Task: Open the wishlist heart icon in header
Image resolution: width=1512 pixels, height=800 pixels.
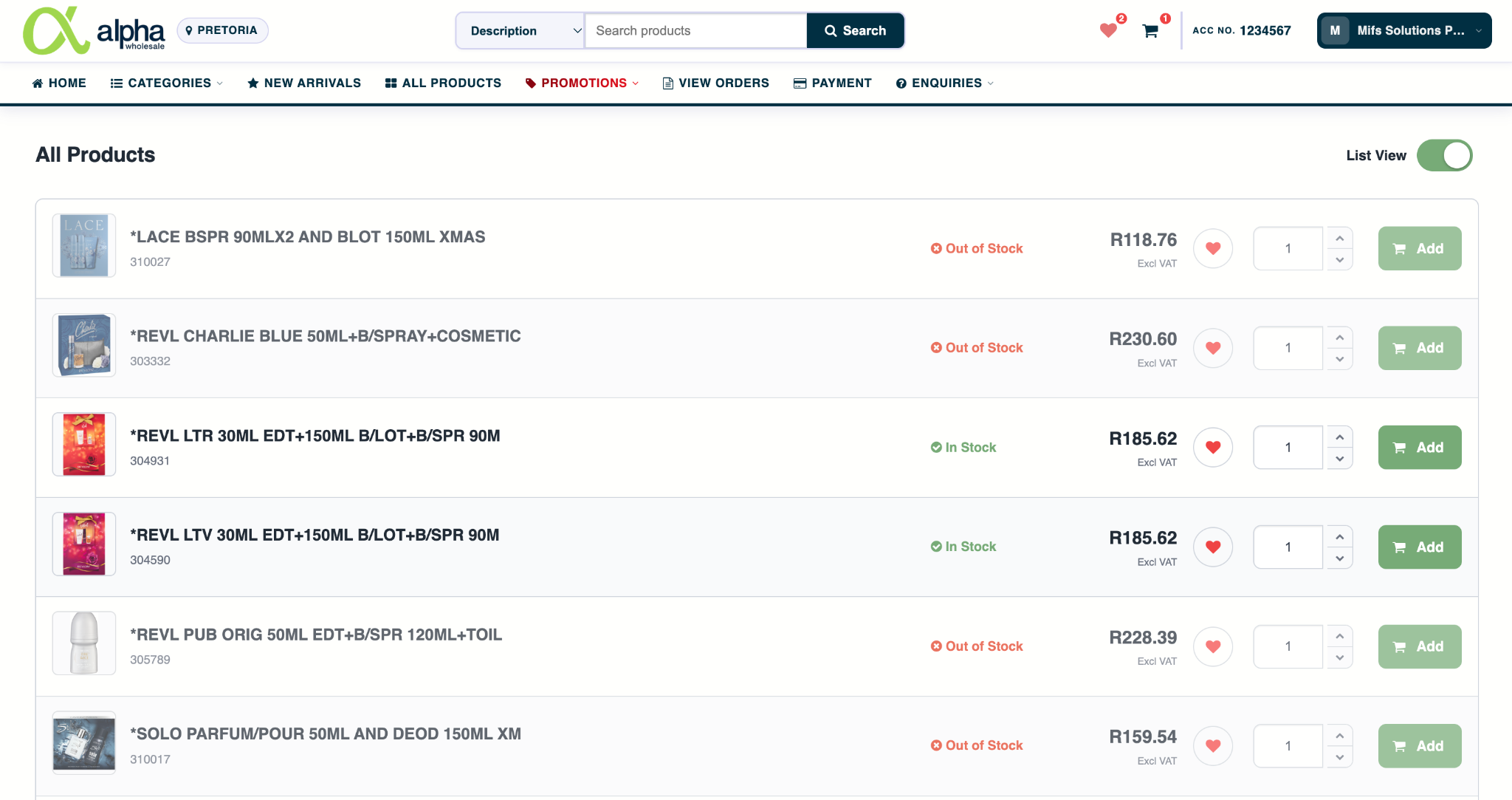Action: tap(1108, 30)
